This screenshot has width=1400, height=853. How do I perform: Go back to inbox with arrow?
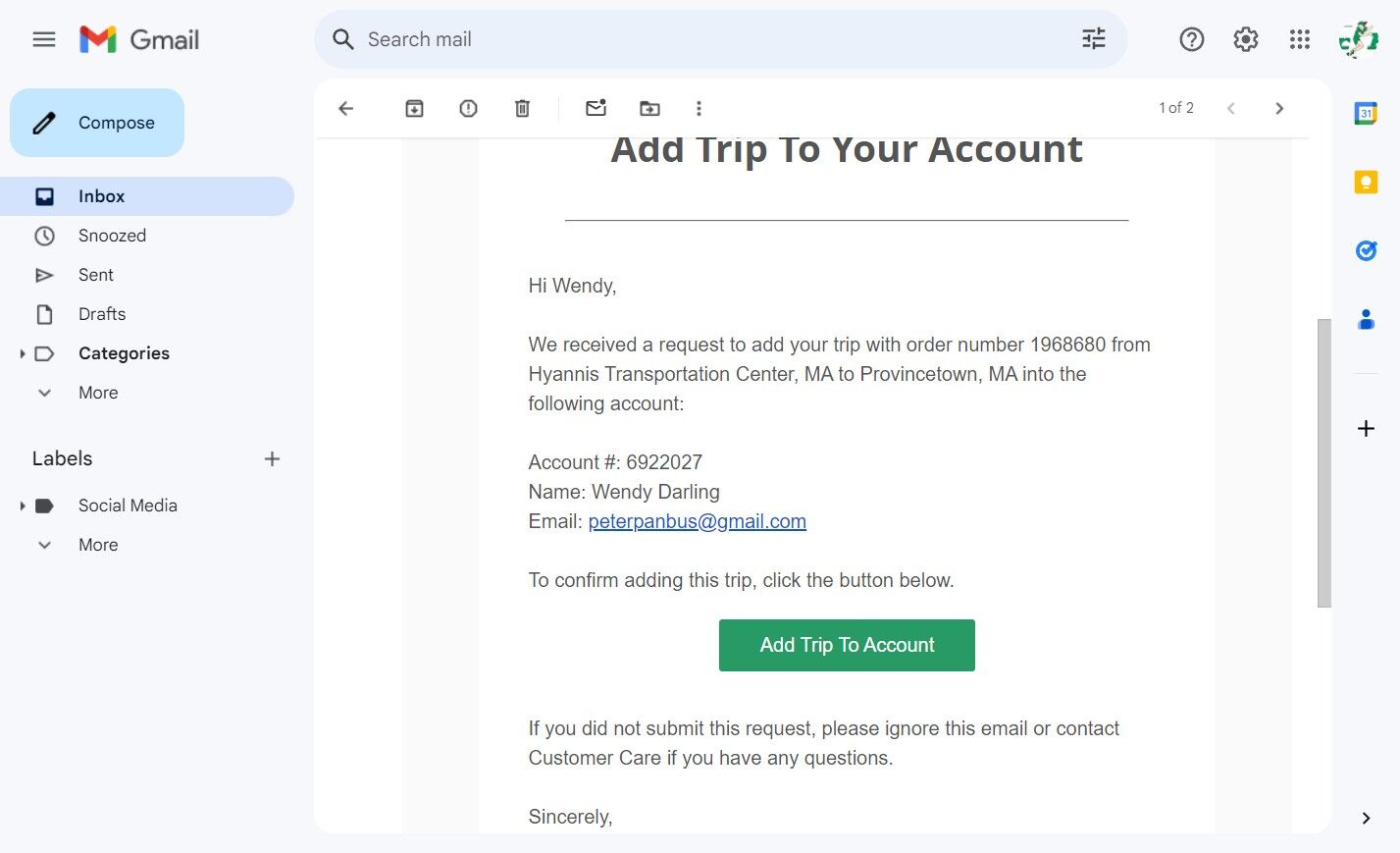[x=345, y=108]
